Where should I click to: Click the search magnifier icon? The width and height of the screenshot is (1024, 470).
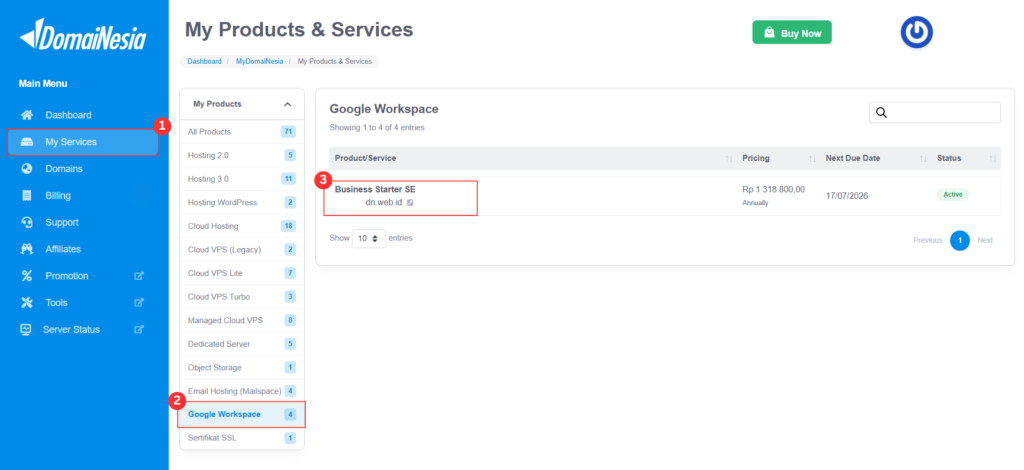pyautogui.click(x=881, y=112)
